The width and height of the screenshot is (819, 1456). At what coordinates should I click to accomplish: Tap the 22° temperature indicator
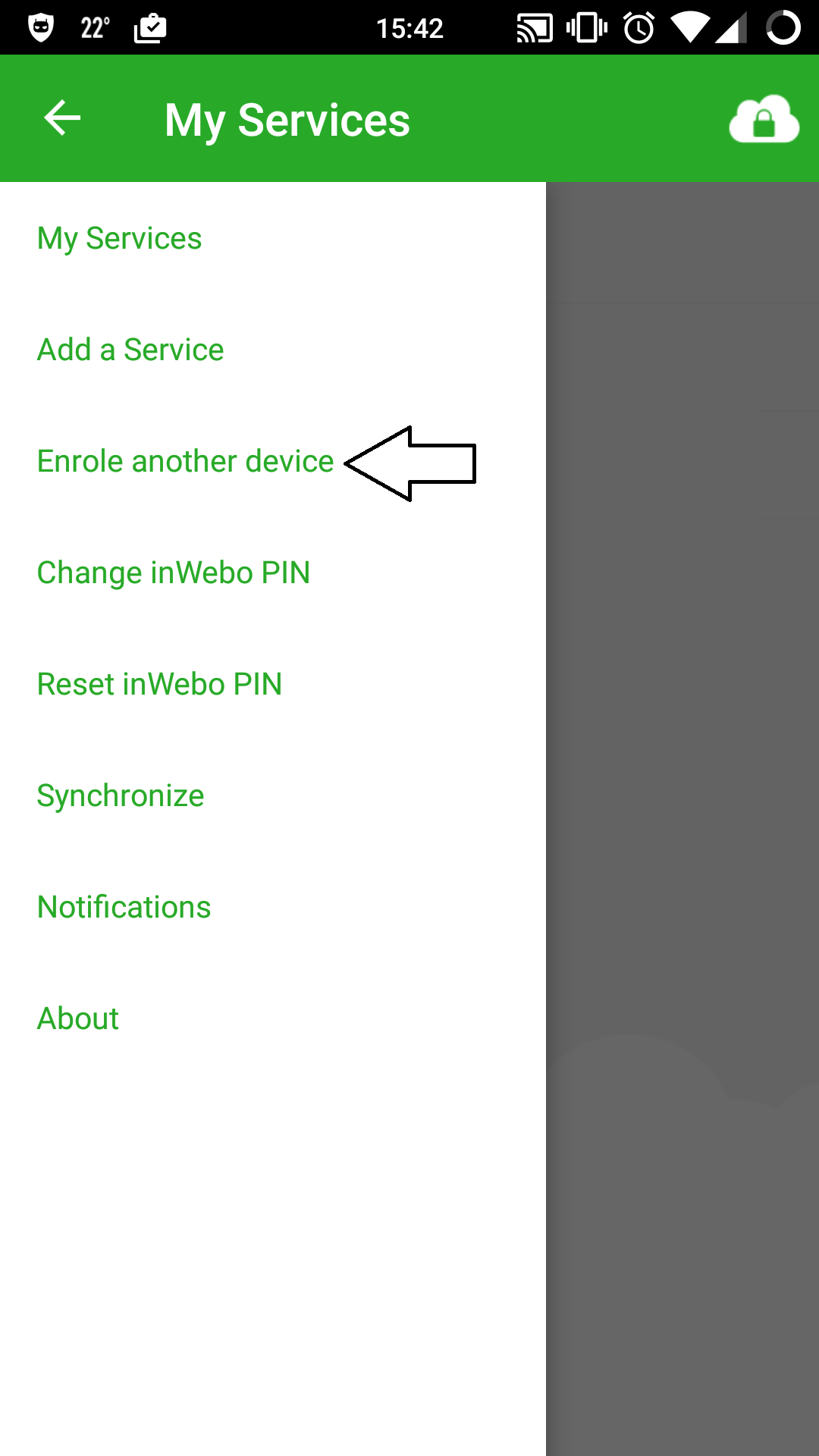click(93, 28)
